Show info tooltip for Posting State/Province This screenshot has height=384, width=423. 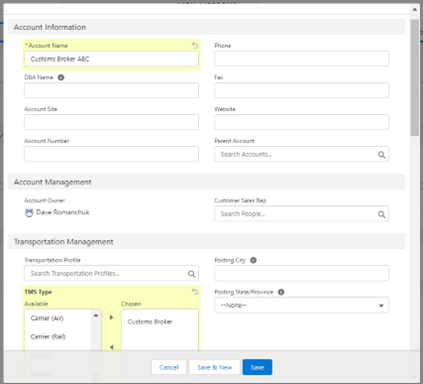pos(281,292)
